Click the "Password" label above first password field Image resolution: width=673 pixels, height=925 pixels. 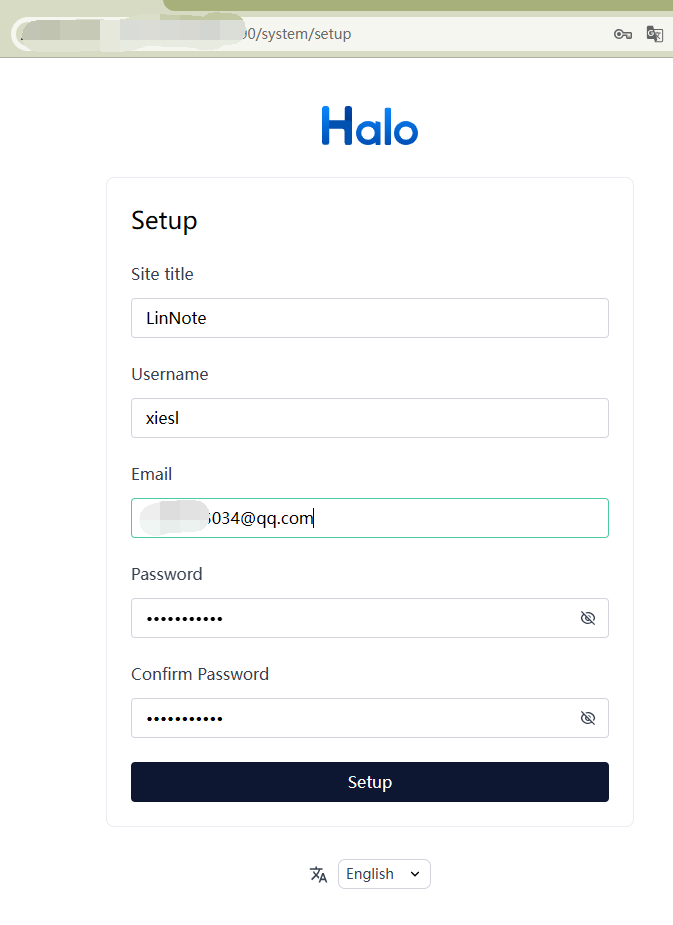(166, 574)
